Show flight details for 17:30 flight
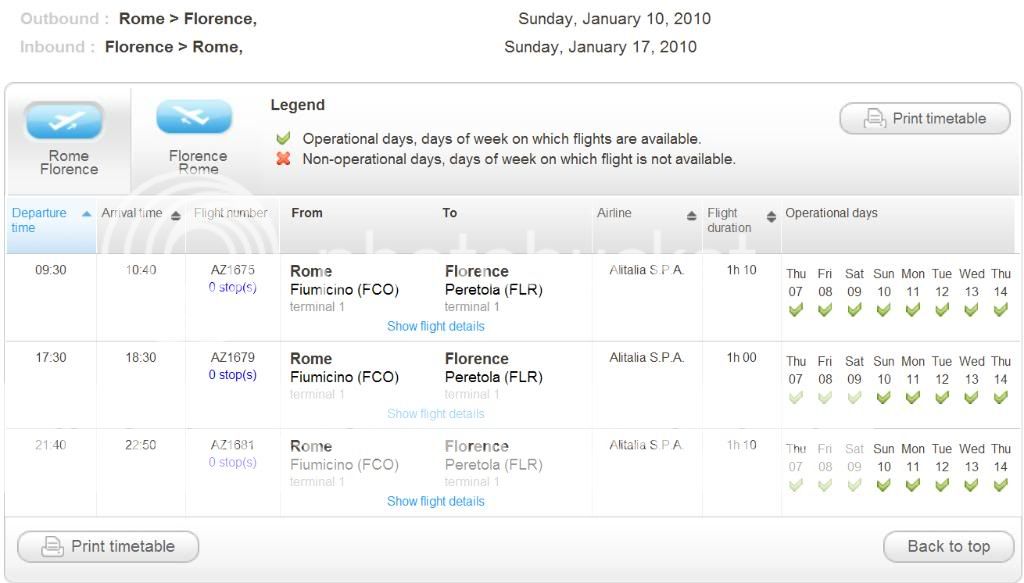This screenshot has width=1024, height=583. point(435,413)
